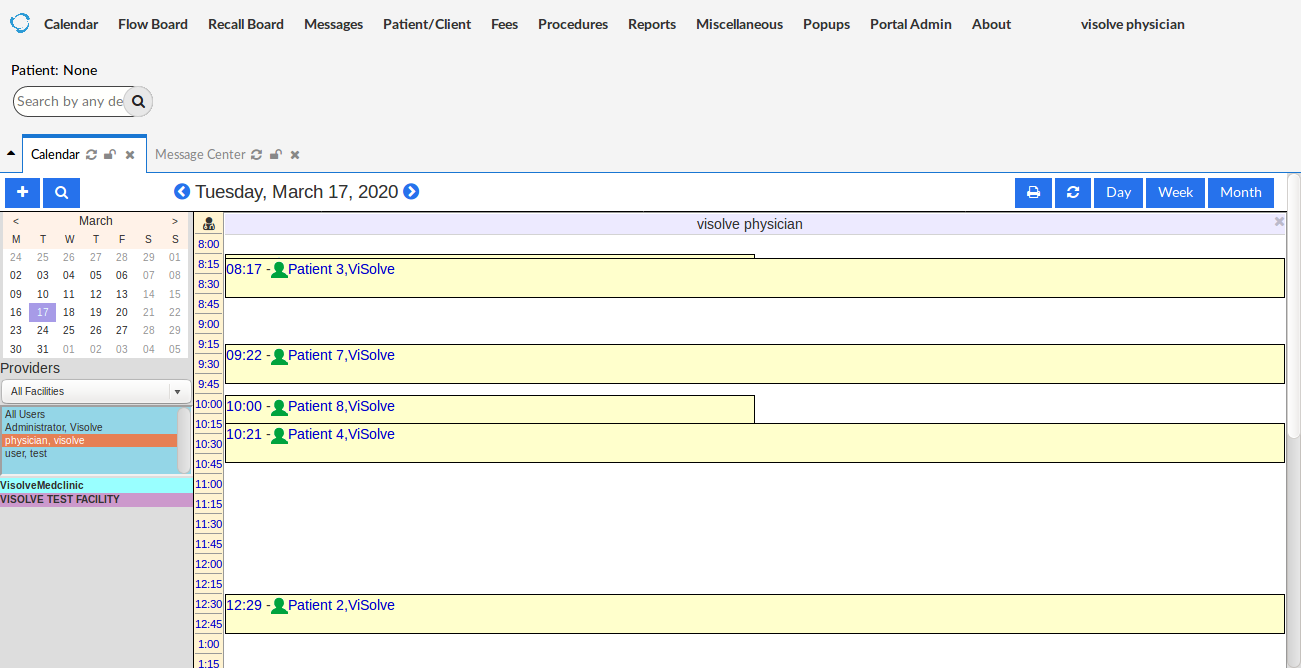The image size is (1301, 668).
Task: Switch to the Message Center tab
Action: click(200, 154)
